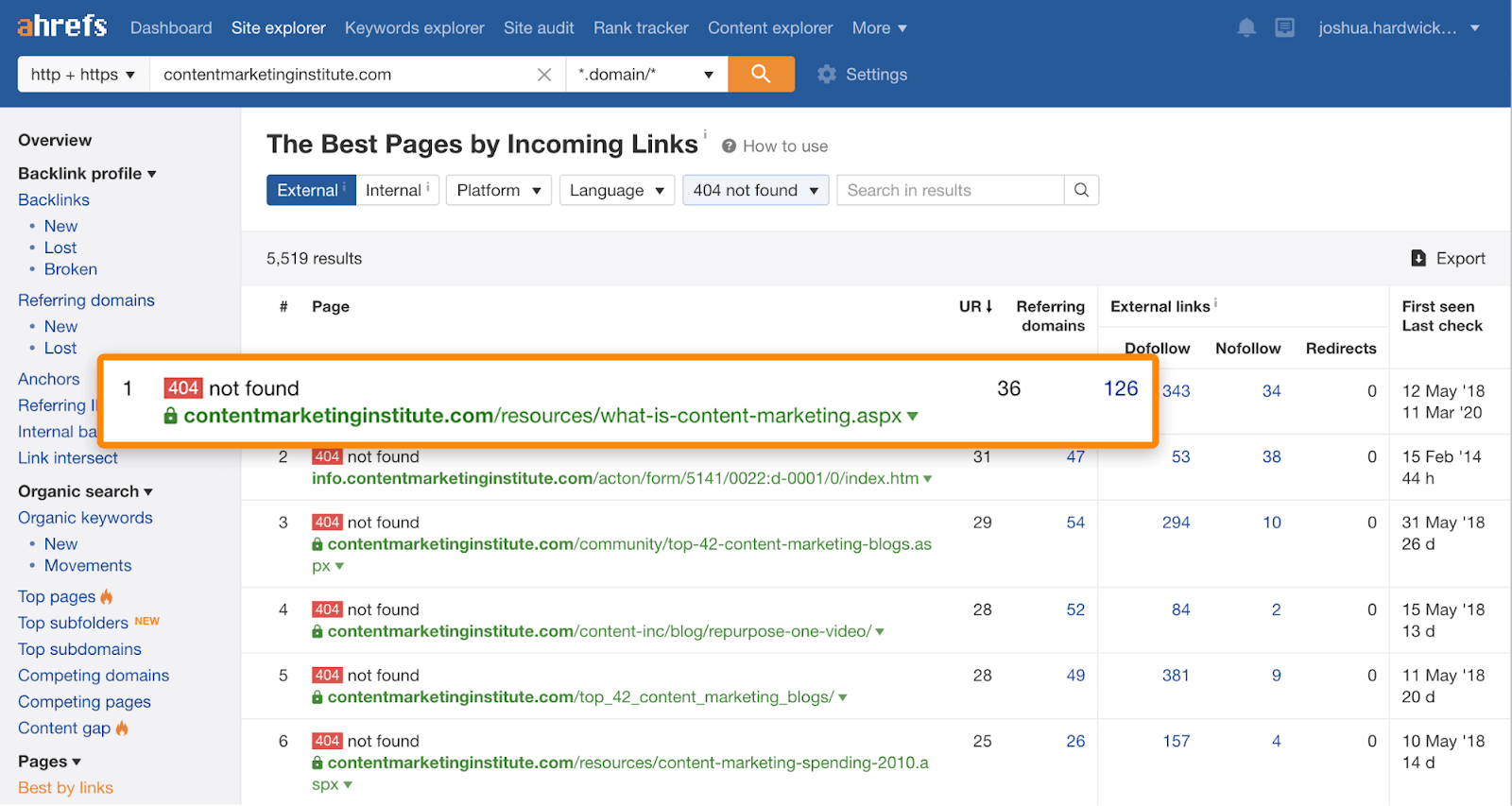Switch to External links toggle
The width and height of the screenshot is (1512, 806).
pyautogui.click(x=310, y=190)
